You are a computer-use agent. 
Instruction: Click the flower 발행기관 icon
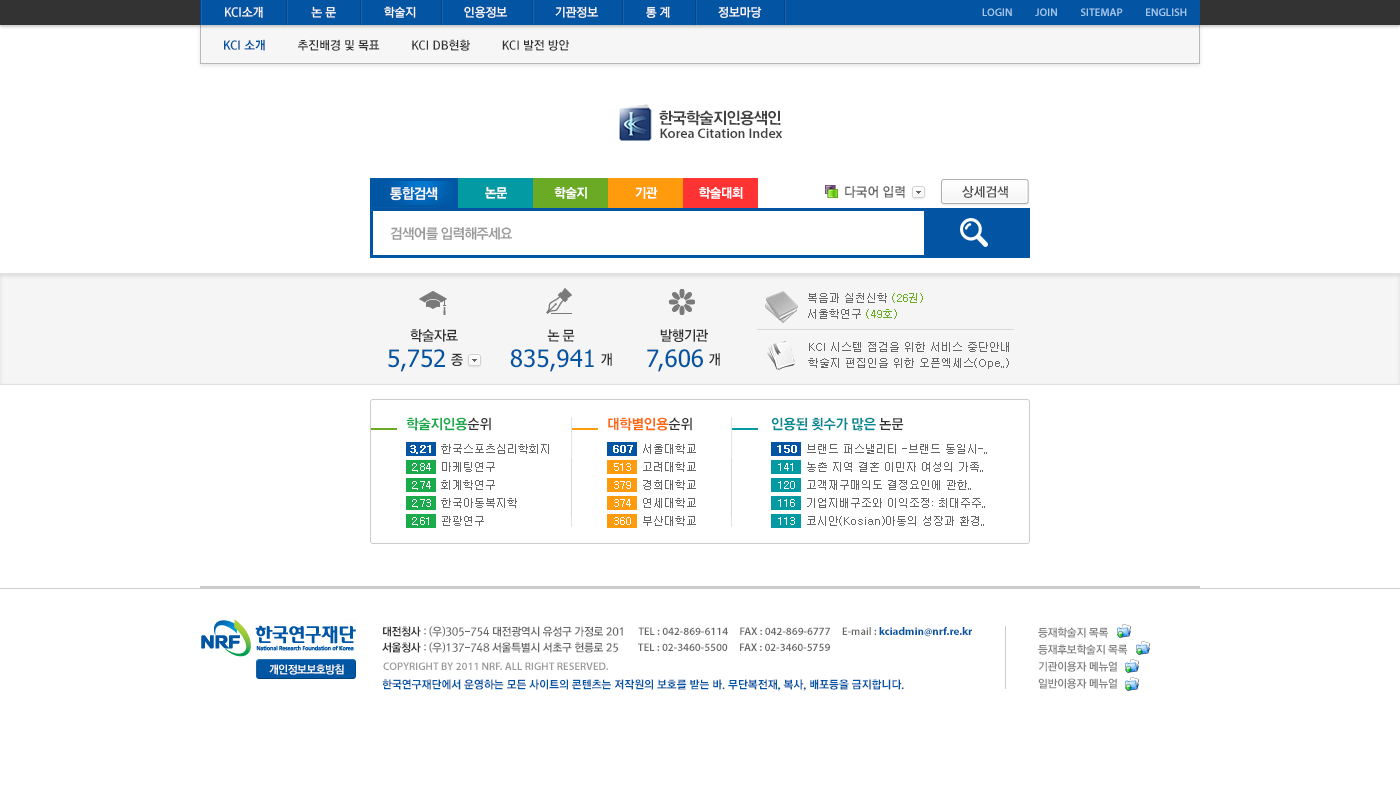tap(682, 302)
